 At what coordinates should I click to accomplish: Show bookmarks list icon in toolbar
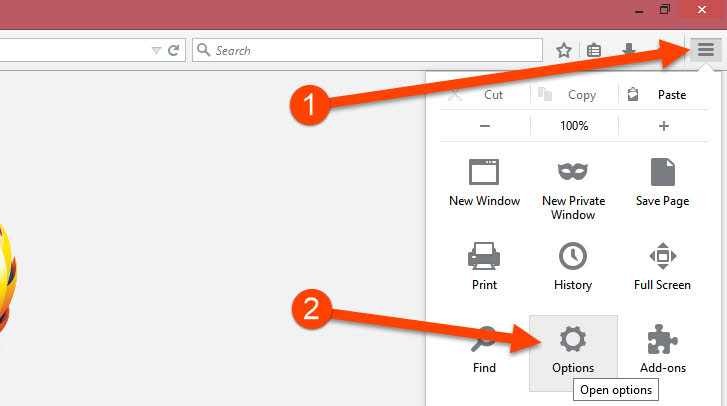pos(593,50)
